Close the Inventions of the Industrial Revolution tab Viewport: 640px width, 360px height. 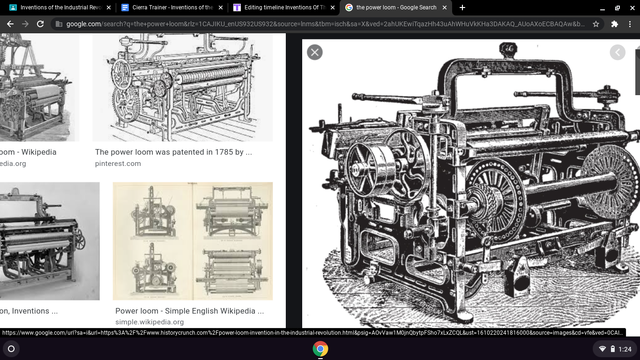click(109, 7)
